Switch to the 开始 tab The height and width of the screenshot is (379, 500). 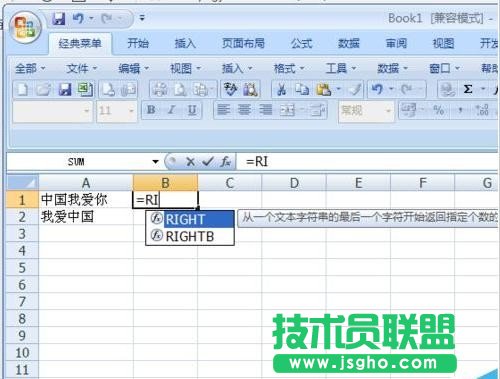tap(138, 43)
